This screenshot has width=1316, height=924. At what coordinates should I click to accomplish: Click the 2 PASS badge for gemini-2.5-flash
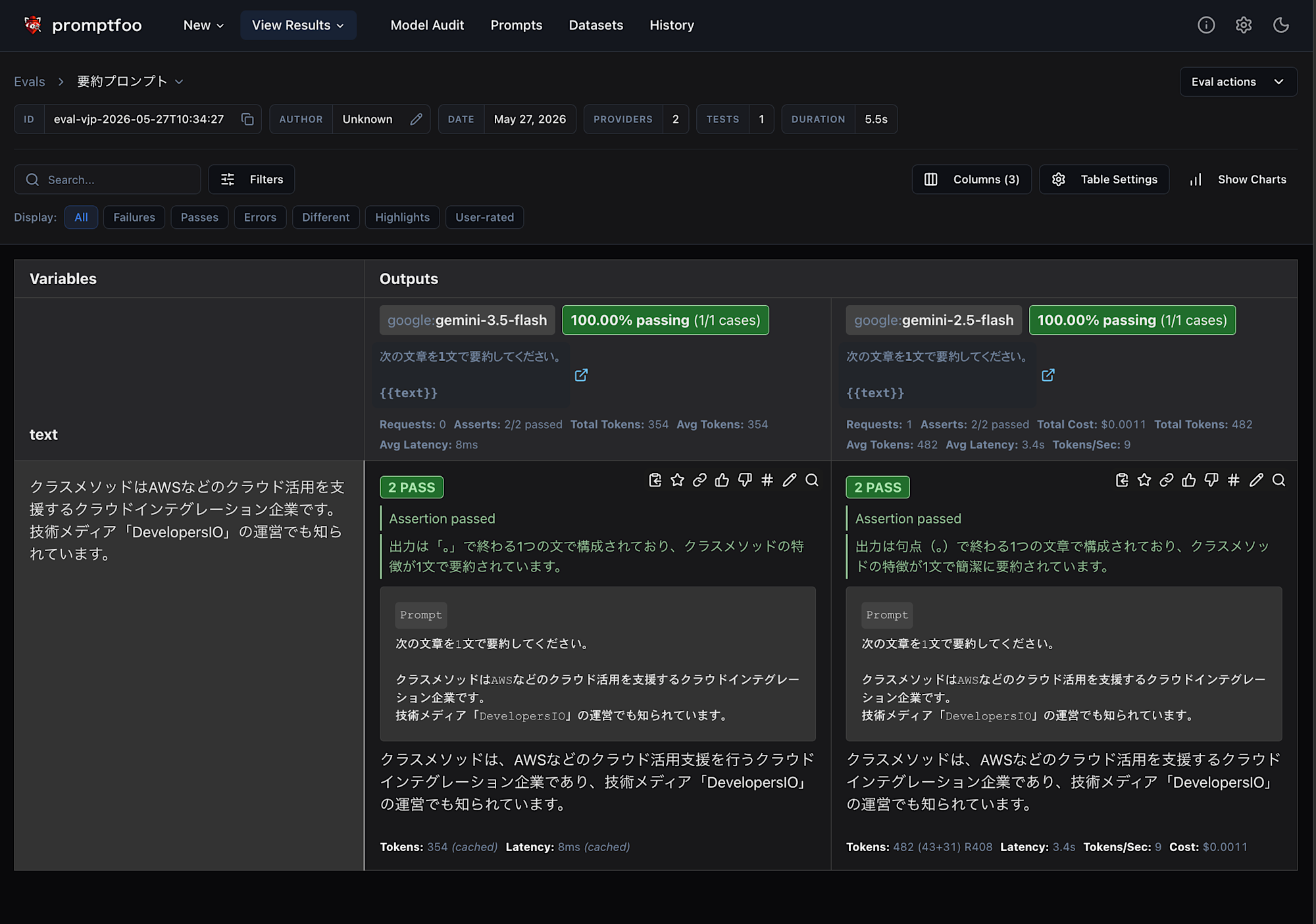(878, 487)
